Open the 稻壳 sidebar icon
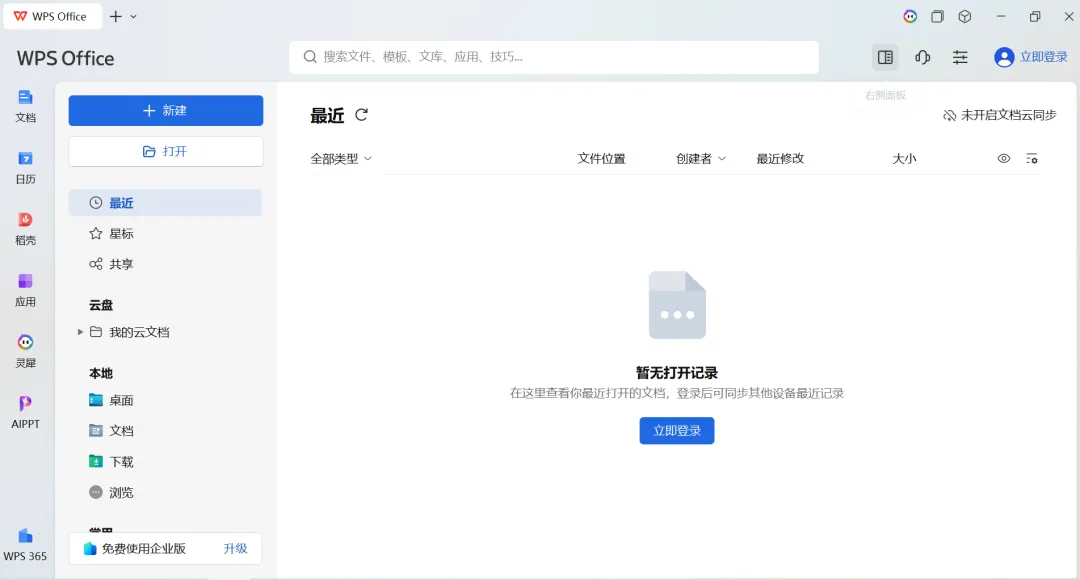The height and width of the screenshot is (580, 1080). coord(25,229)
